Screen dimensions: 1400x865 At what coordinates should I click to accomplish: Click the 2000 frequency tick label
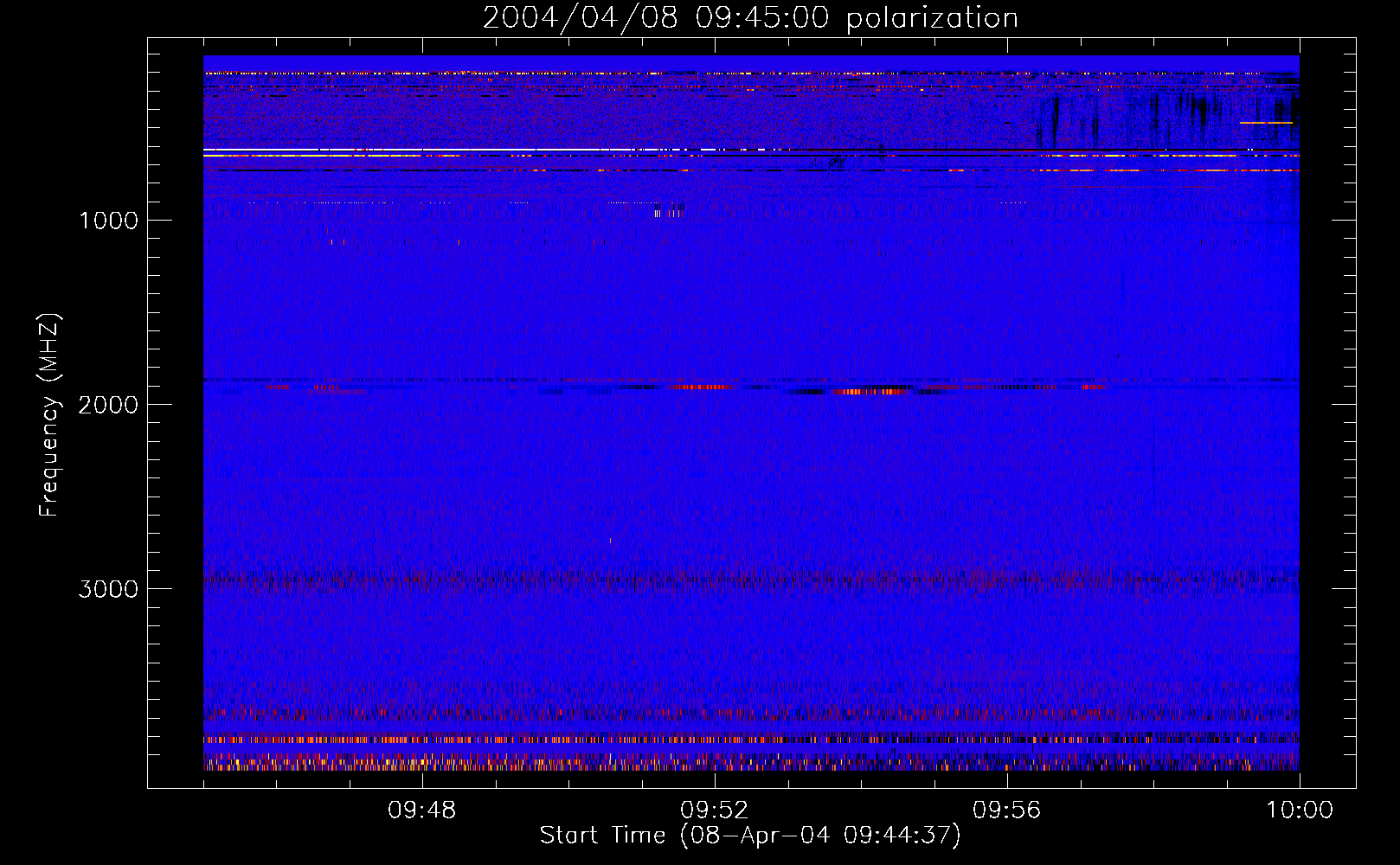point(108,405)
